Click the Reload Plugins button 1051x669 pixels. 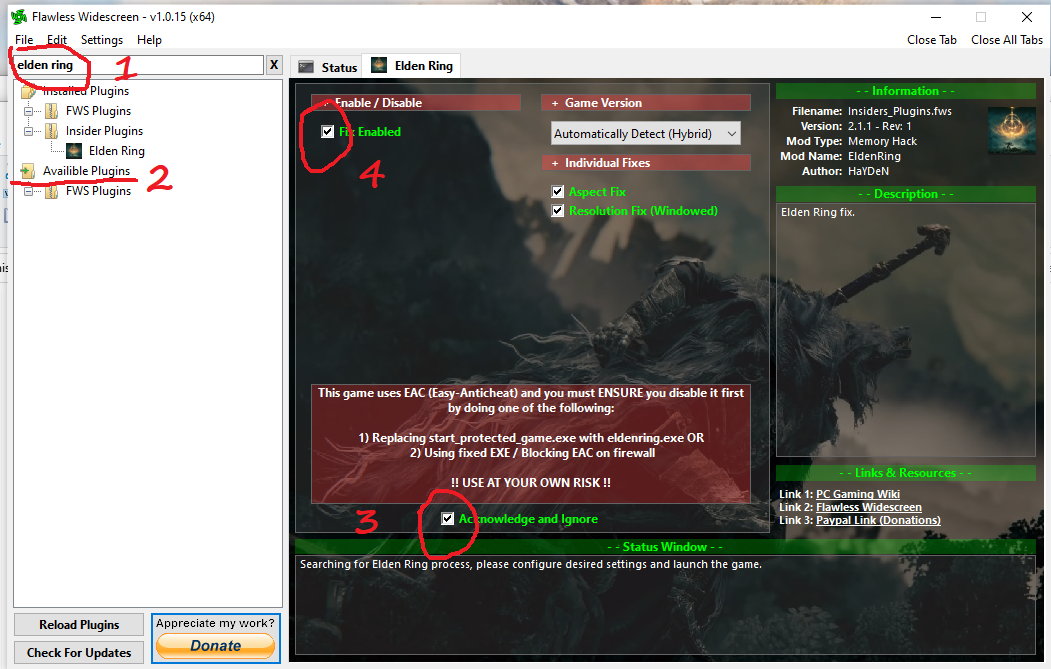pos(79,624)
